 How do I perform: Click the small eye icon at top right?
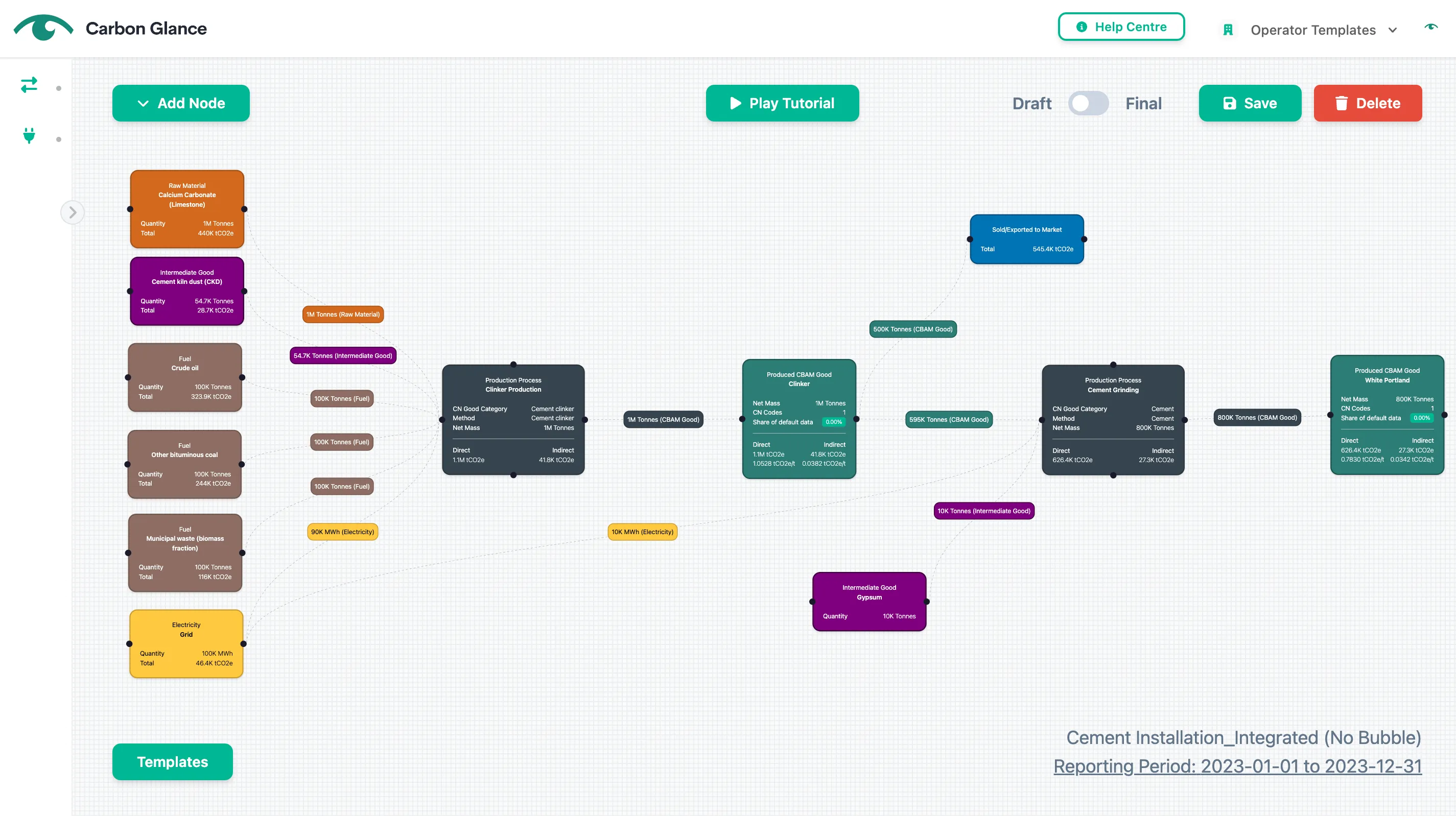1431,27
